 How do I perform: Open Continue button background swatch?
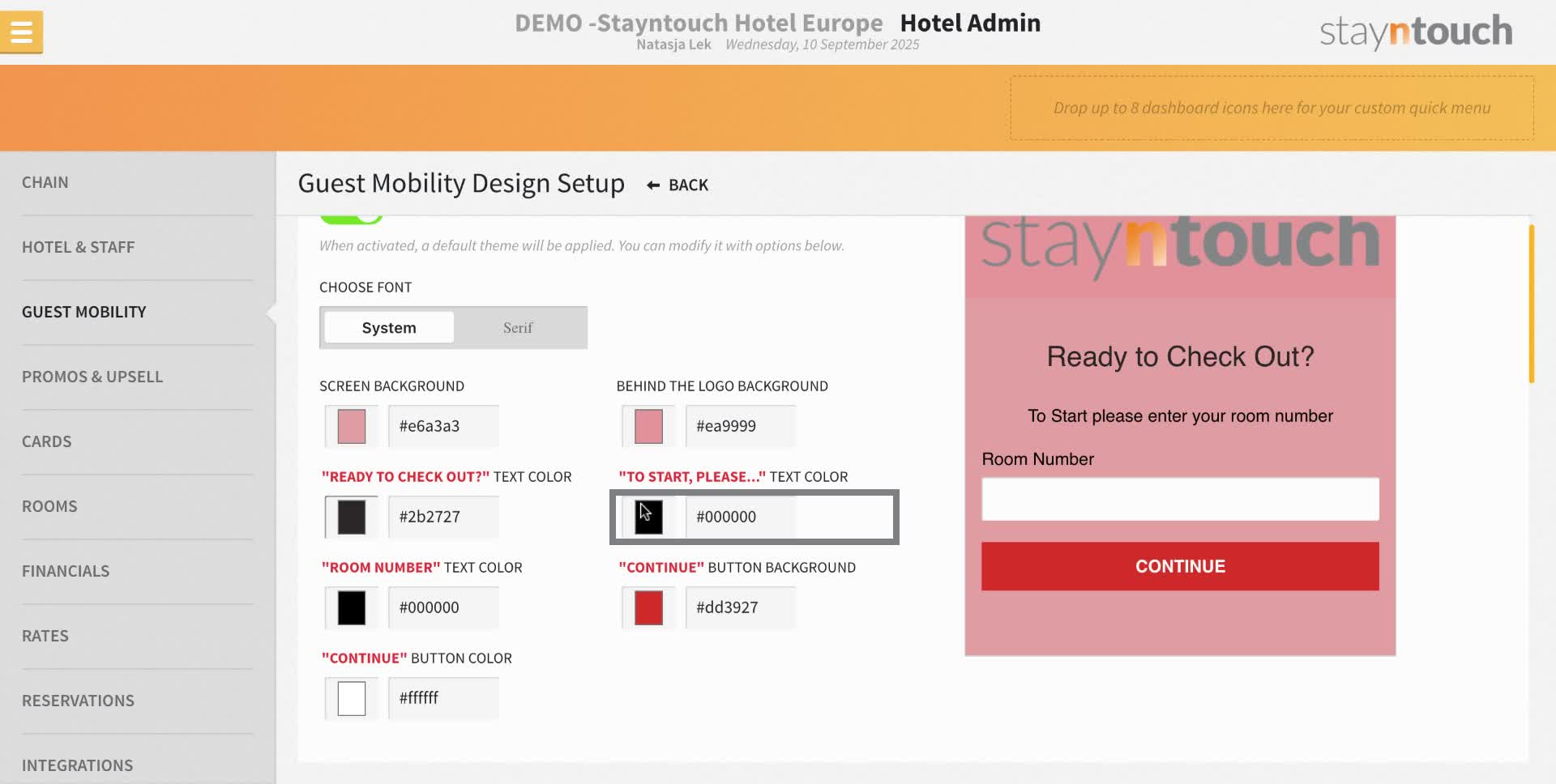click(648, 607)
